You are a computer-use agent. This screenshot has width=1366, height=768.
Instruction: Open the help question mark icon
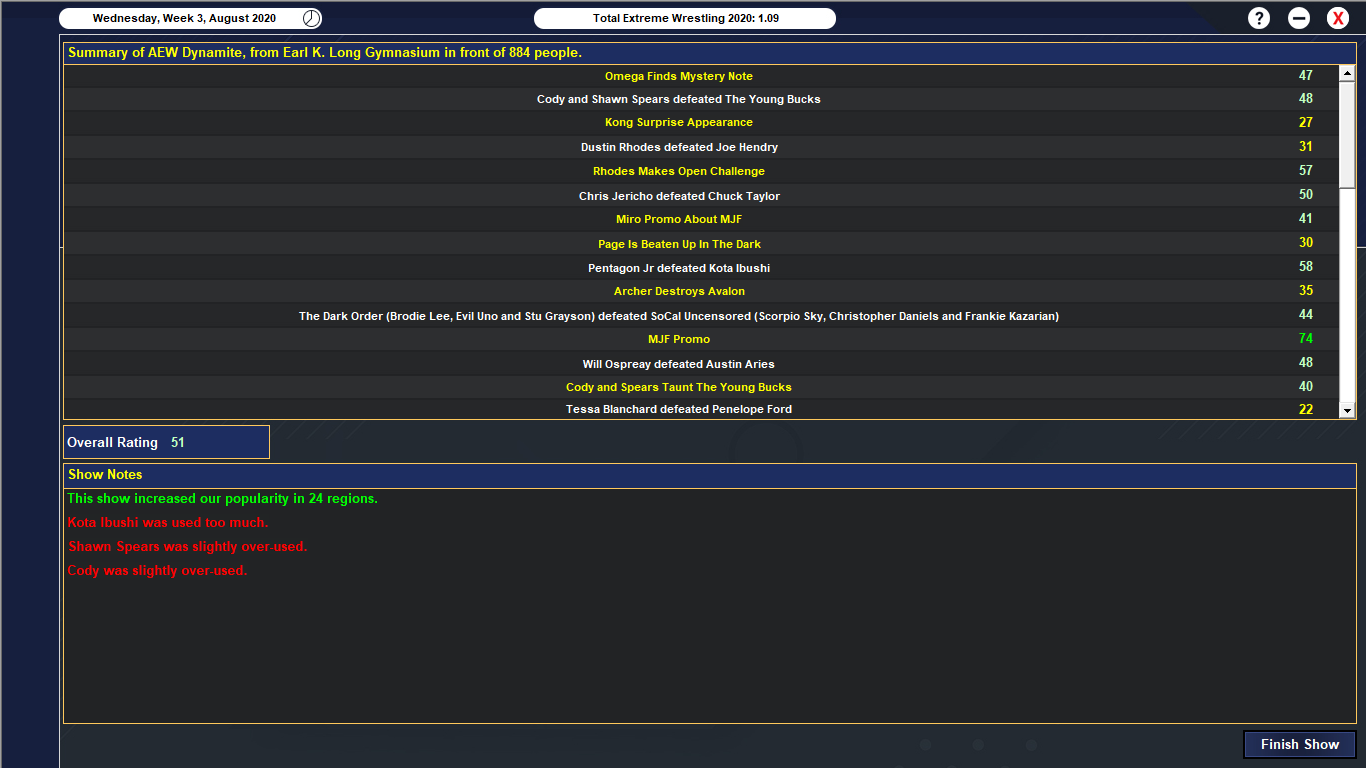(1259, 18)
